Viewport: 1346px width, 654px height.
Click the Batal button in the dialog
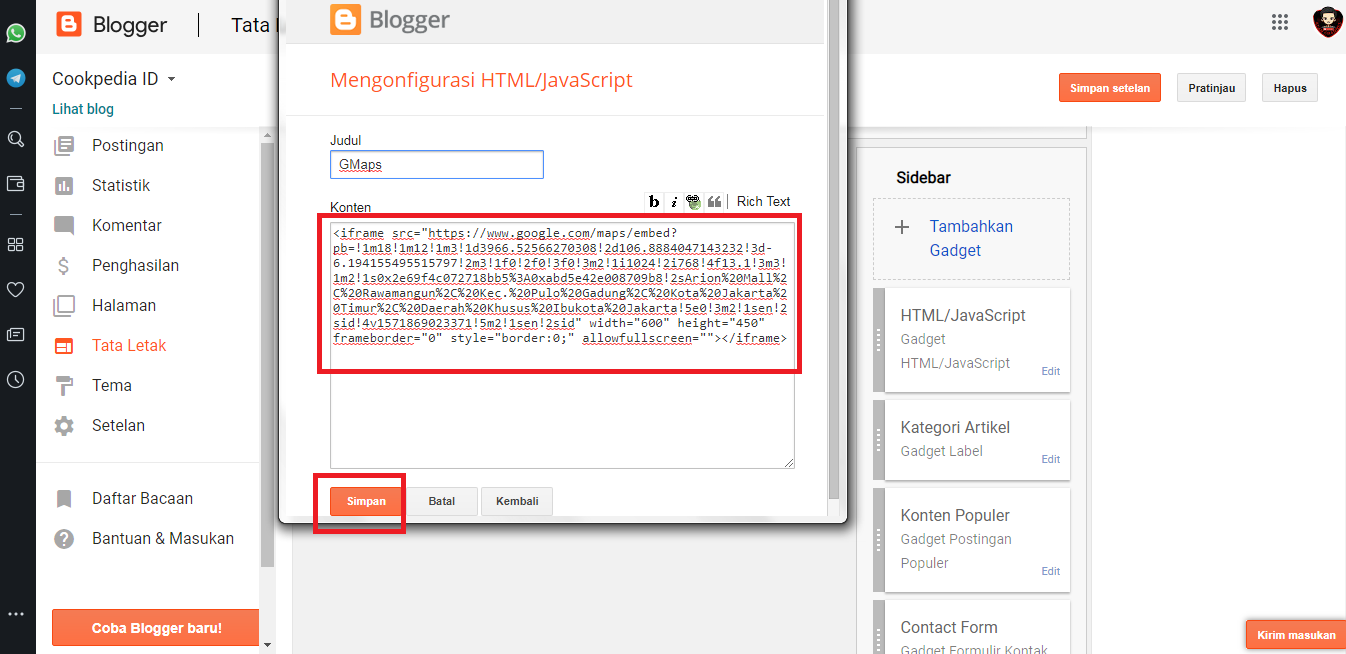442,501
